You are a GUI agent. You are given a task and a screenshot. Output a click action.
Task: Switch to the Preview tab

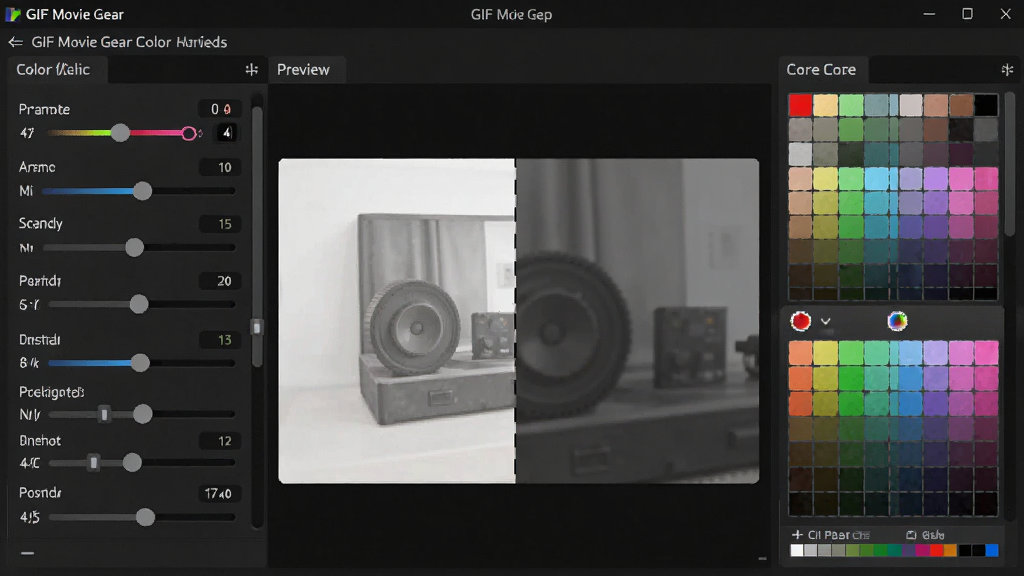point(304,70)
